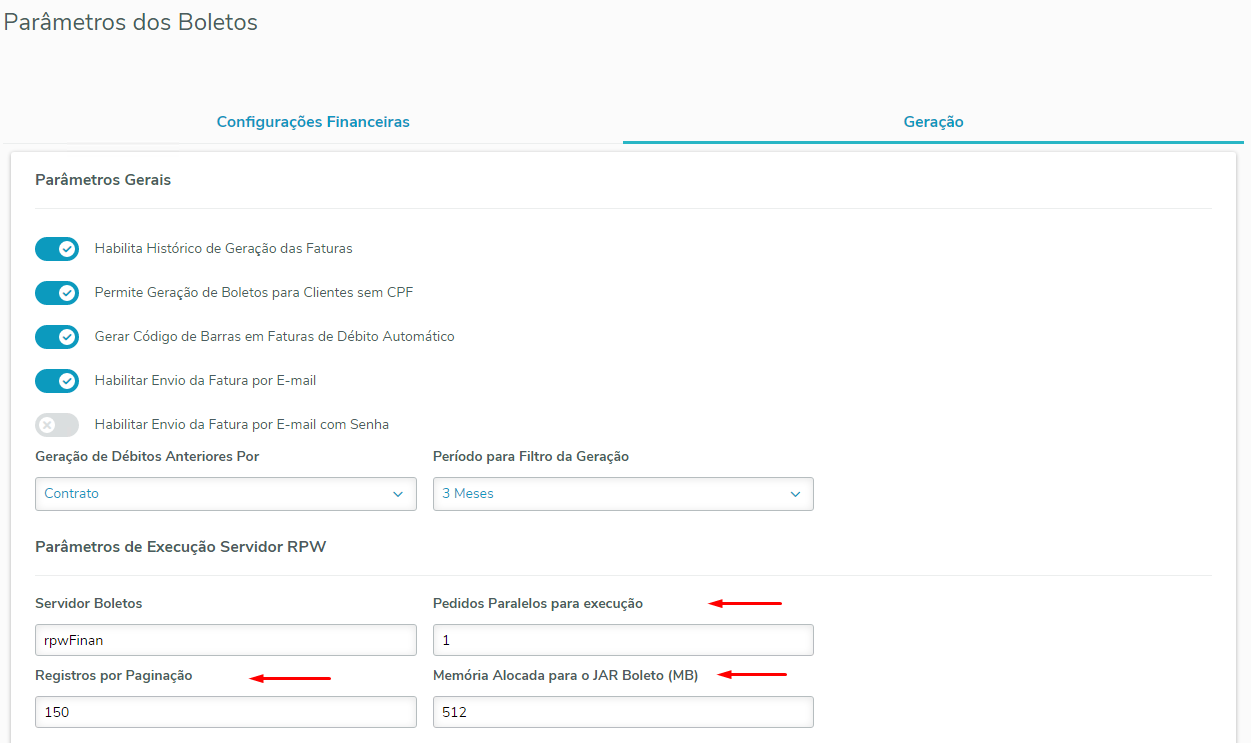Click chevron arrow on Contrato combo box
Viewport: 1251px width, 743px height.
[x=398, y=494]
